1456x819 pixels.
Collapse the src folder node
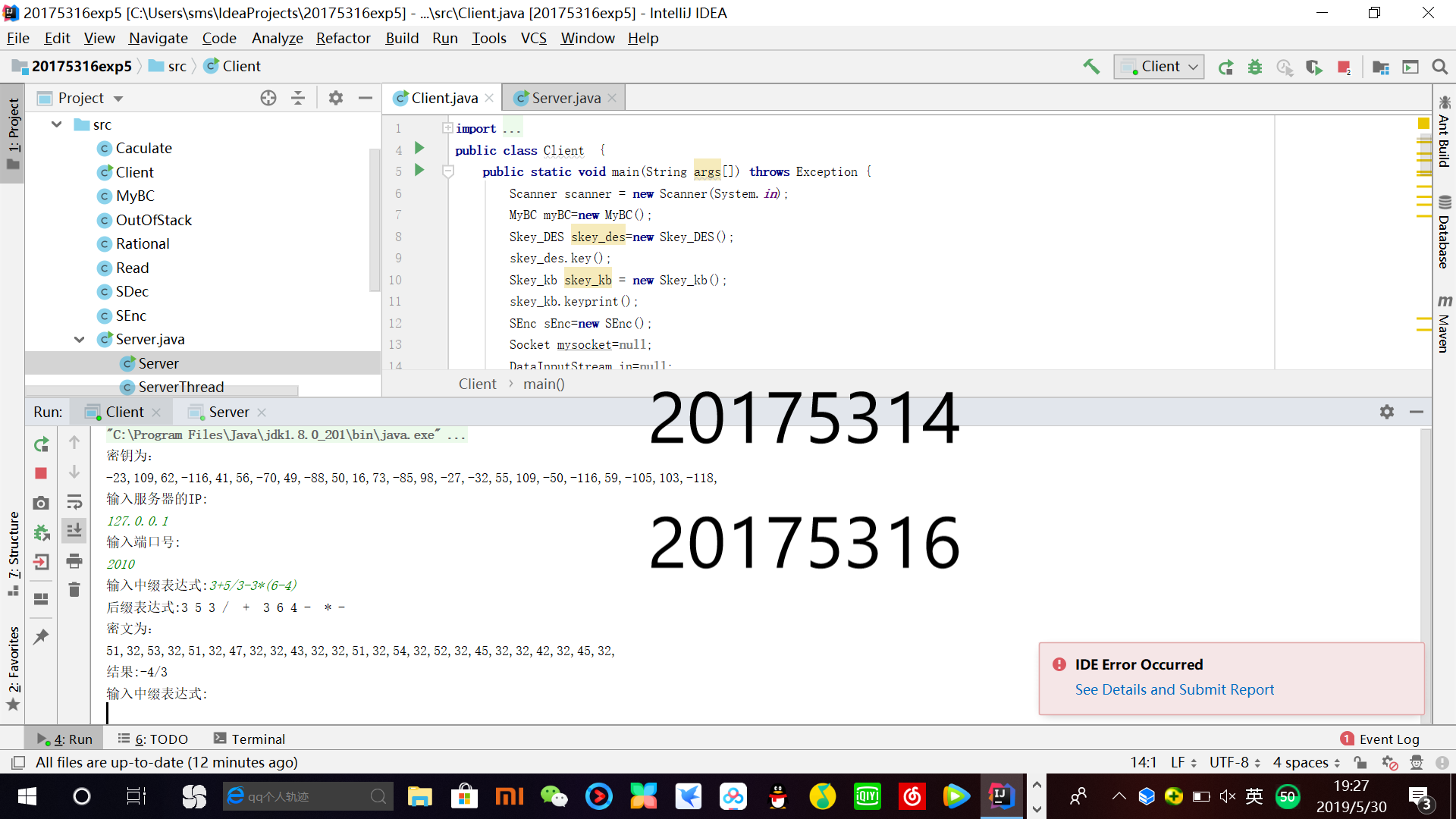[57, 124]
